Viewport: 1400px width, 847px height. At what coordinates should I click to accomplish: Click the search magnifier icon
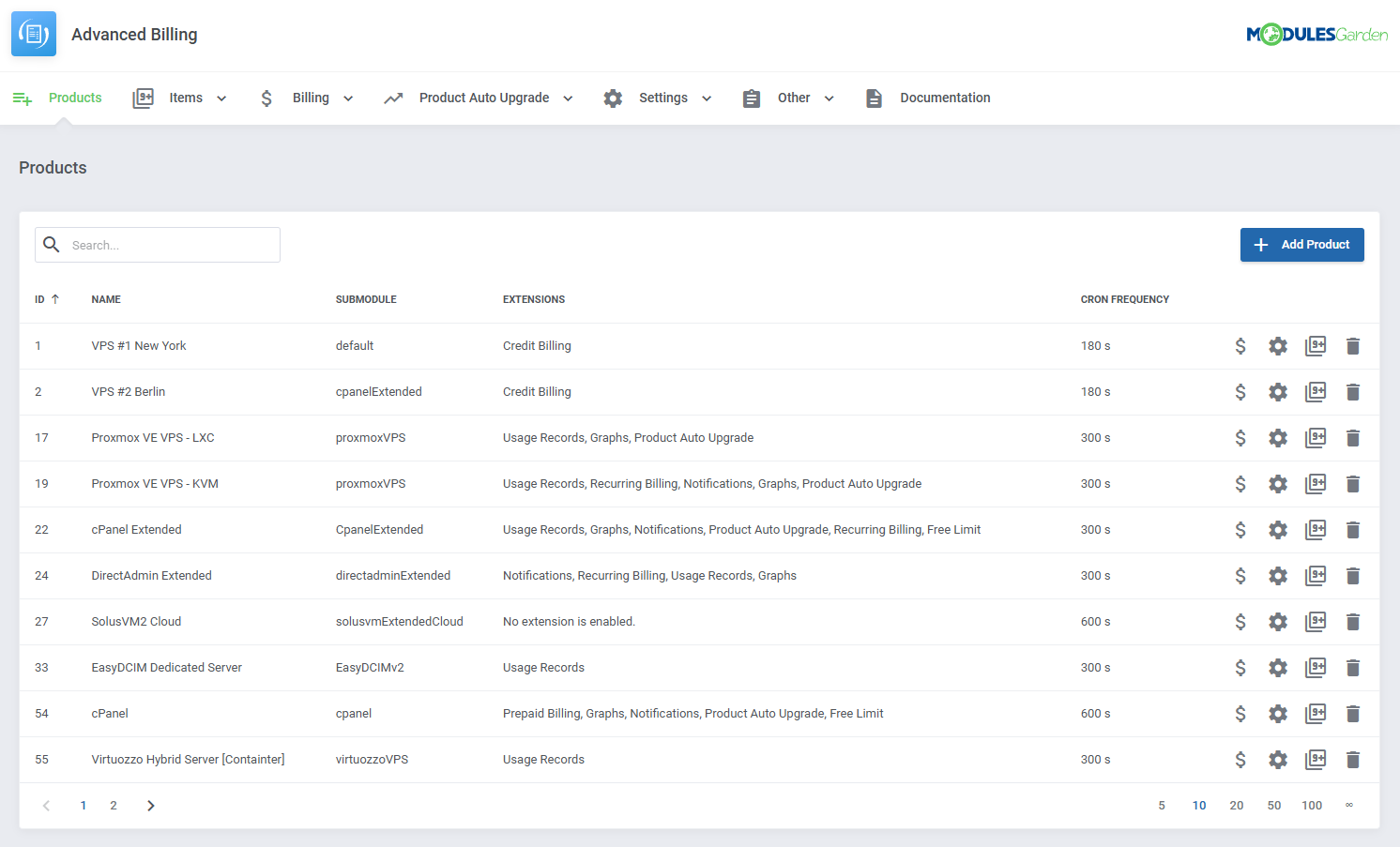tap(52, 245)
